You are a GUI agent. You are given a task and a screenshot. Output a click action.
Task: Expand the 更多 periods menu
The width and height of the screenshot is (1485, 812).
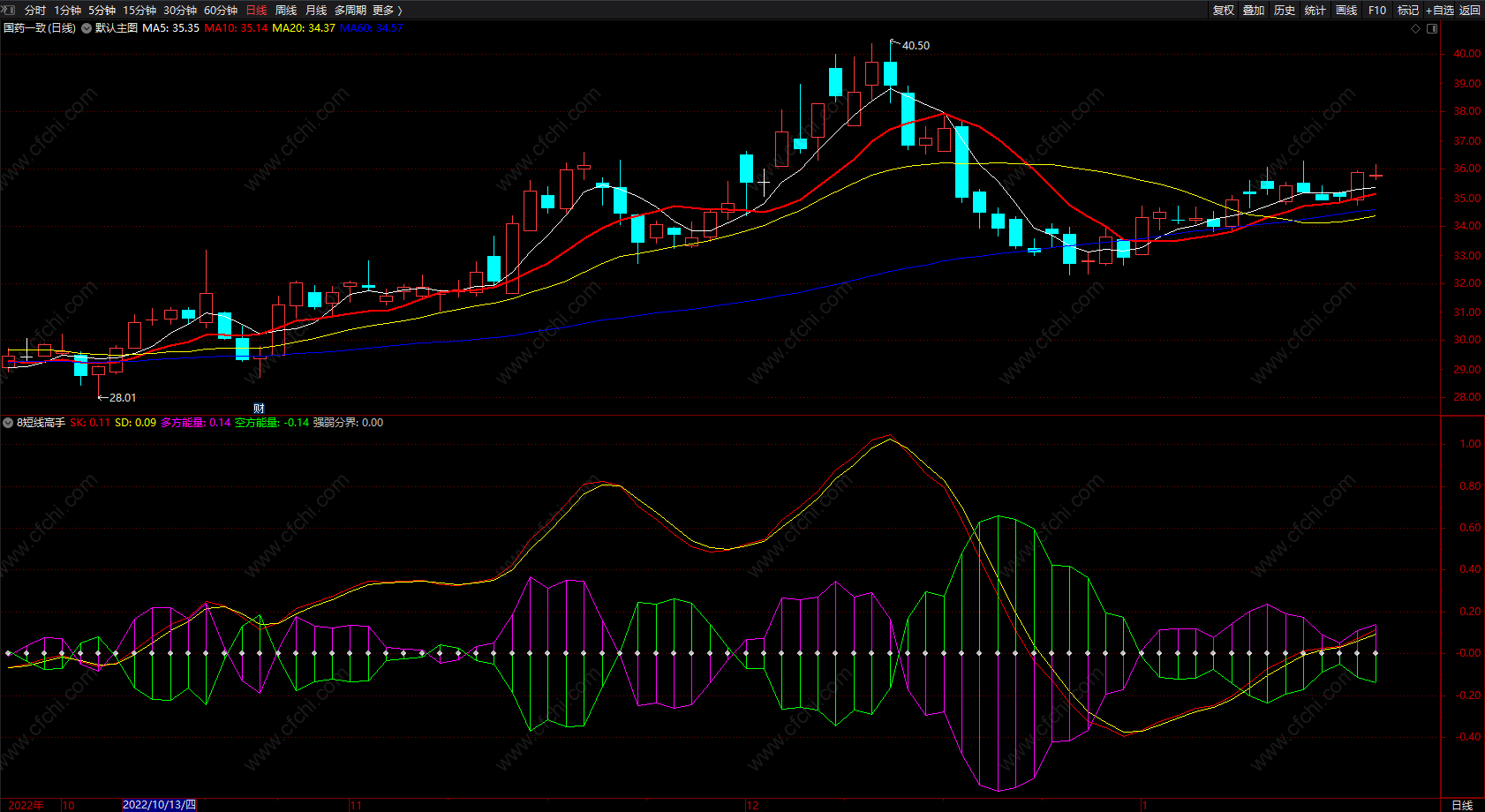coord(388,11)
